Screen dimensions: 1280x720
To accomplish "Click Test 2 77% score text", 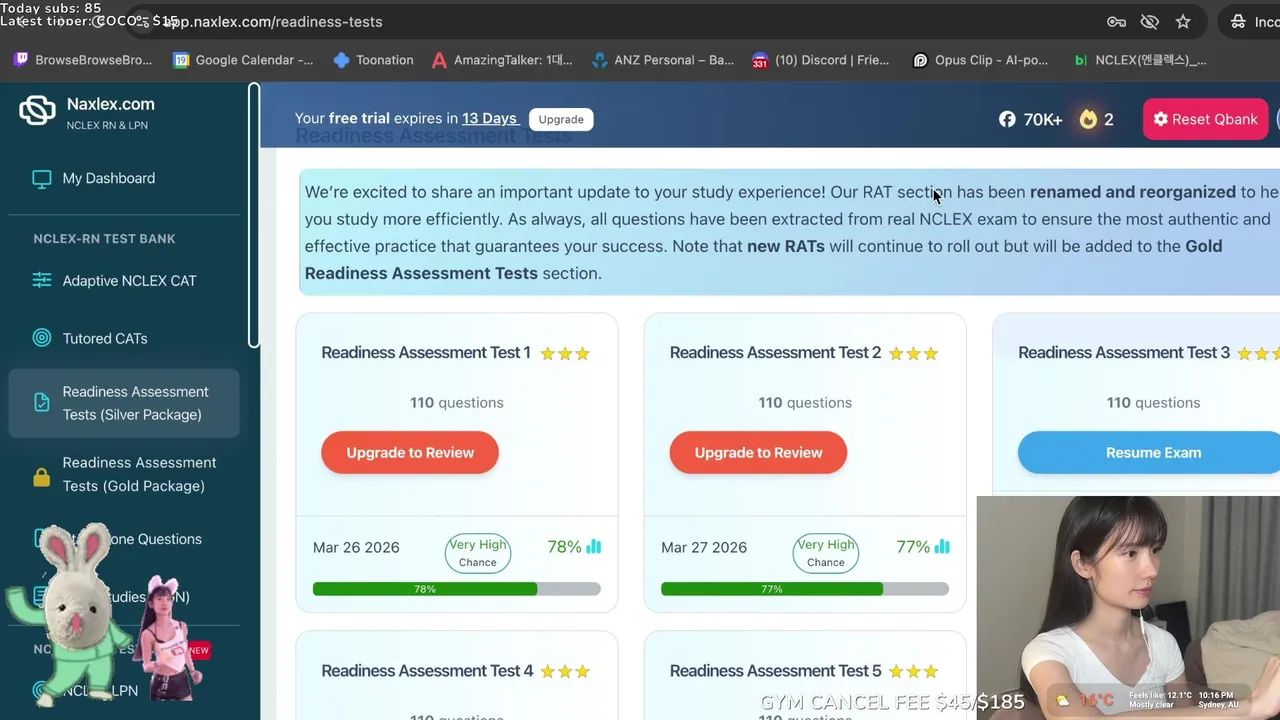I will 913,547.
